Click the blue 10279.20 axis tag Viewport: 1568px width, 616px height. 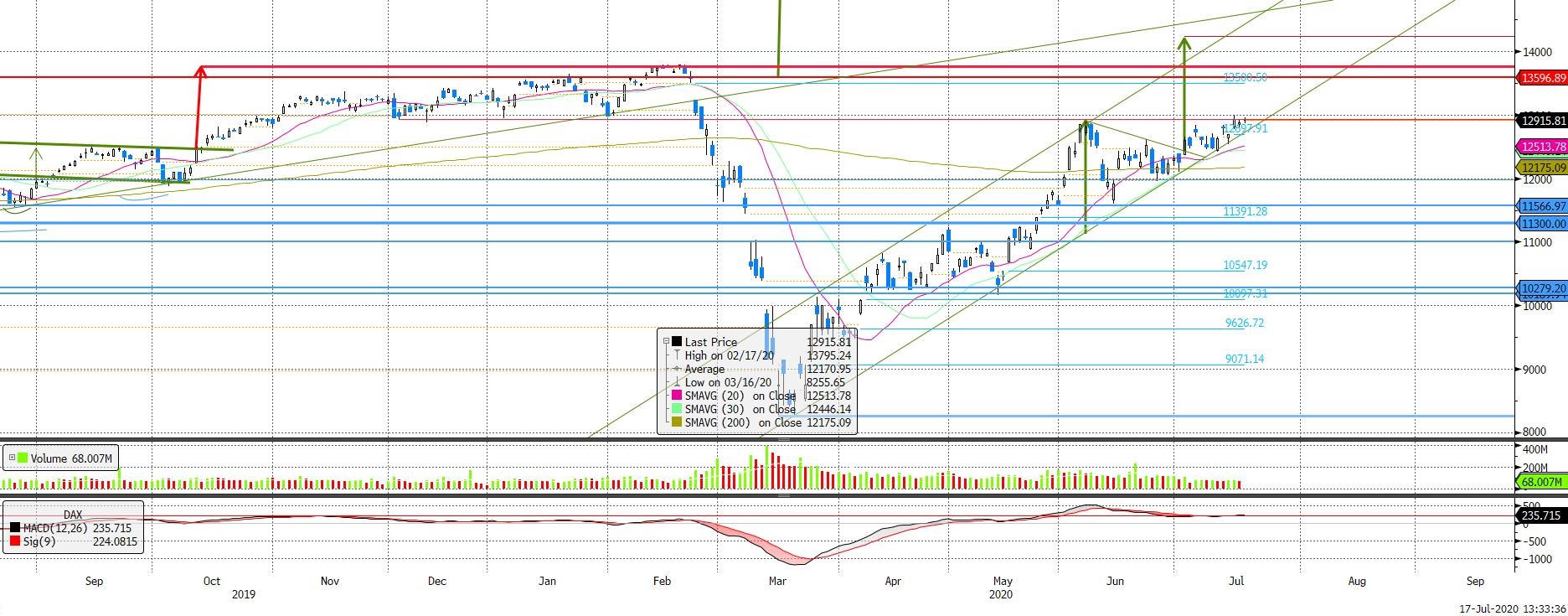(x=1543, y=288)
